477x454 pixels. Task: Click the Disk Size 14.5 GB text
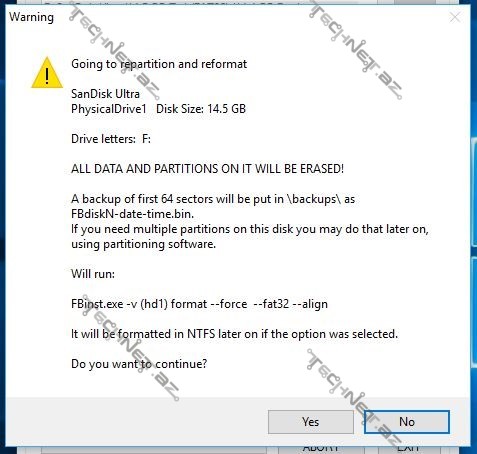[201, 109]
